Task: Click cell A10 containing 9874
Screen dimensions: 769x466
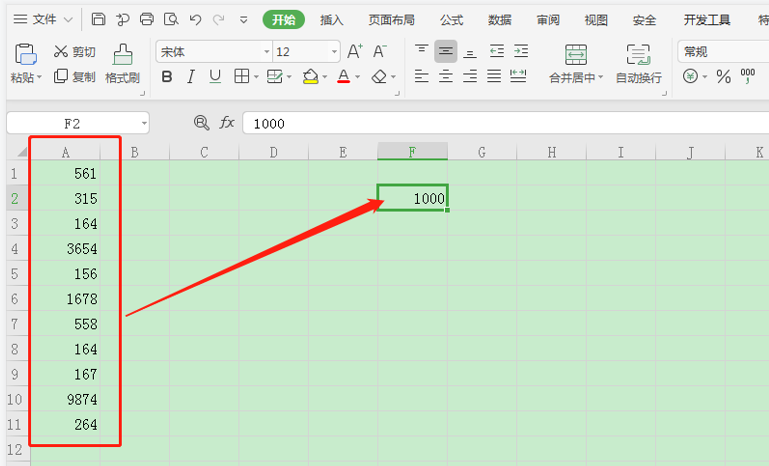Action: tap(65, 399)
